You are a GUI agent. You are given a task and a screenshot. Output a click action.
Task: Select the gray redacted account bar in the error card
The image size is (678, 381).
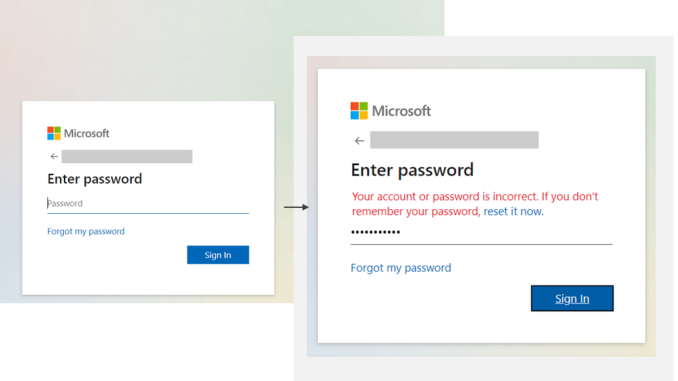pyautogui.click(x=454, y=140)
